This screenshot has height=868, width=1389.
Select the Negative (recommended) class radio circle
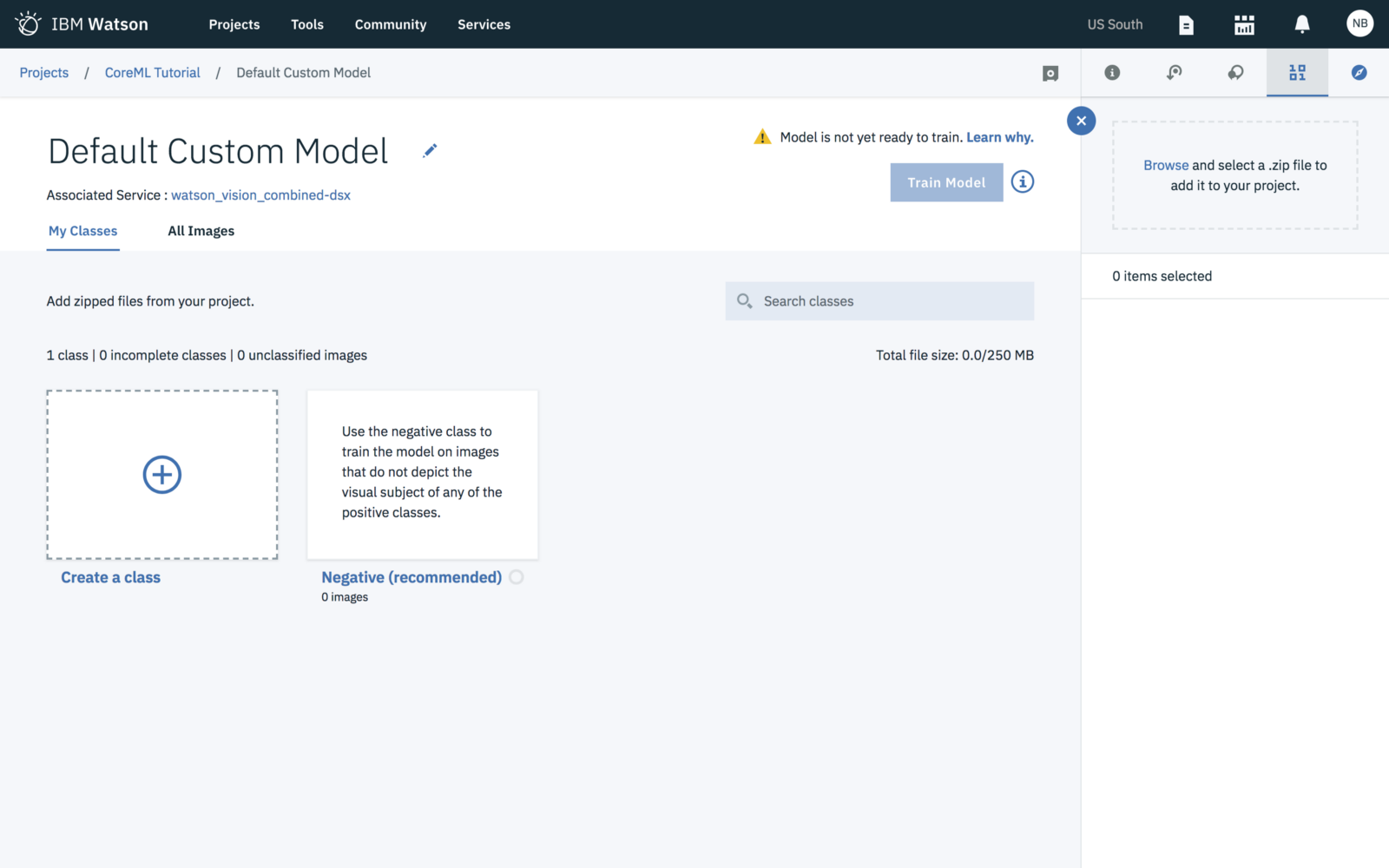coord(517,577)
